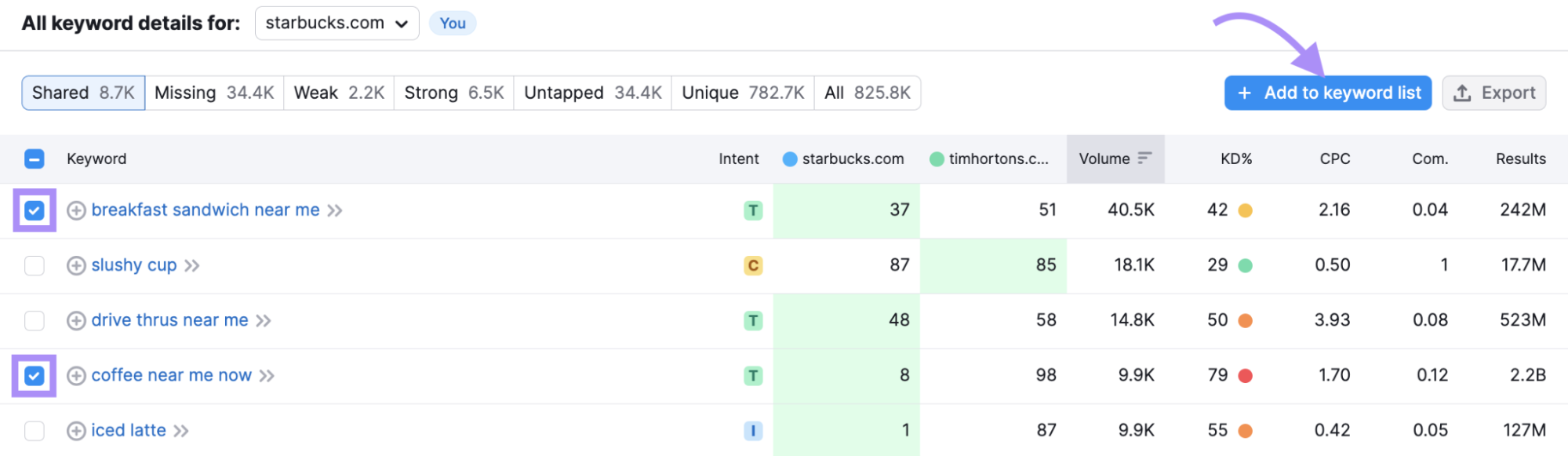Click the 14.8K volume value
This screenshot has width=1568, height=456.
1133,320
